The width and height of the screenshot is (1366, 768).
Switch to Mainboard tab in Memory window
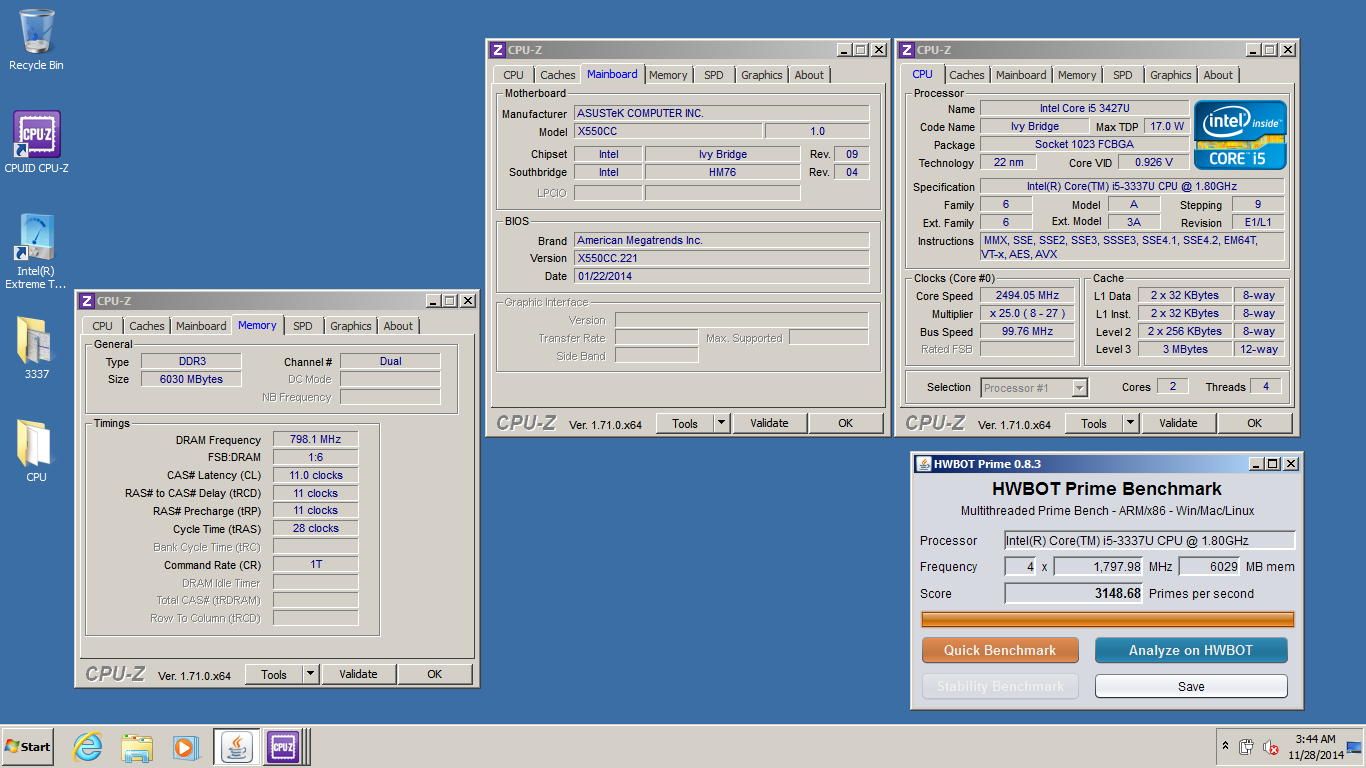(201, 326)
